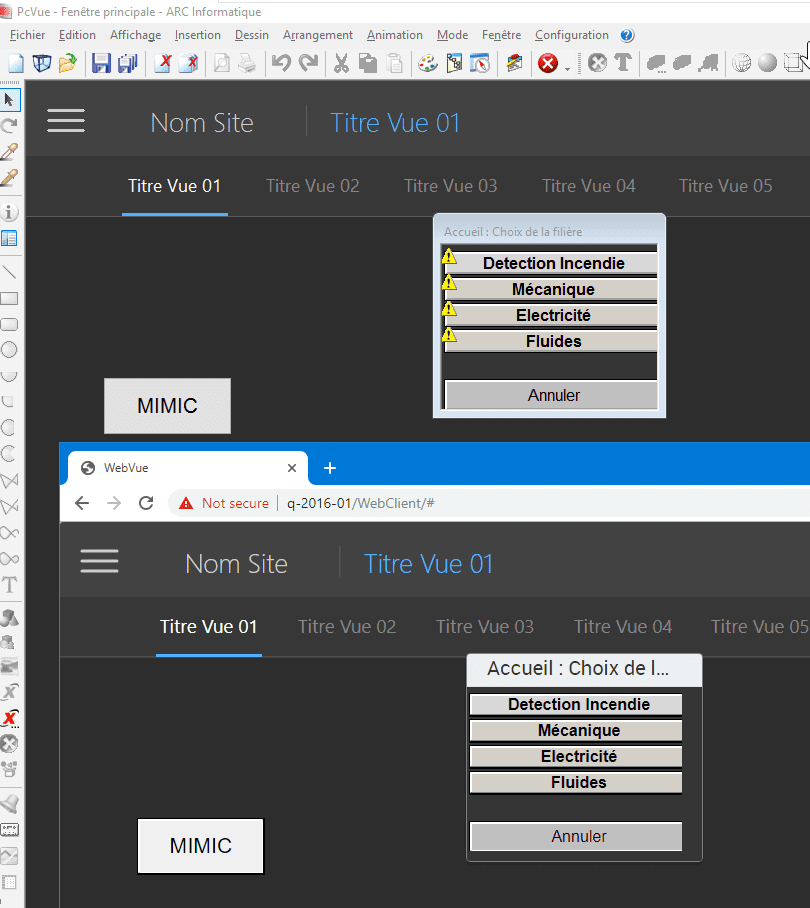Viewport: 810px width, 908px height.
Task: Click the Print icon in toolbar
Action: click(246, 63)
